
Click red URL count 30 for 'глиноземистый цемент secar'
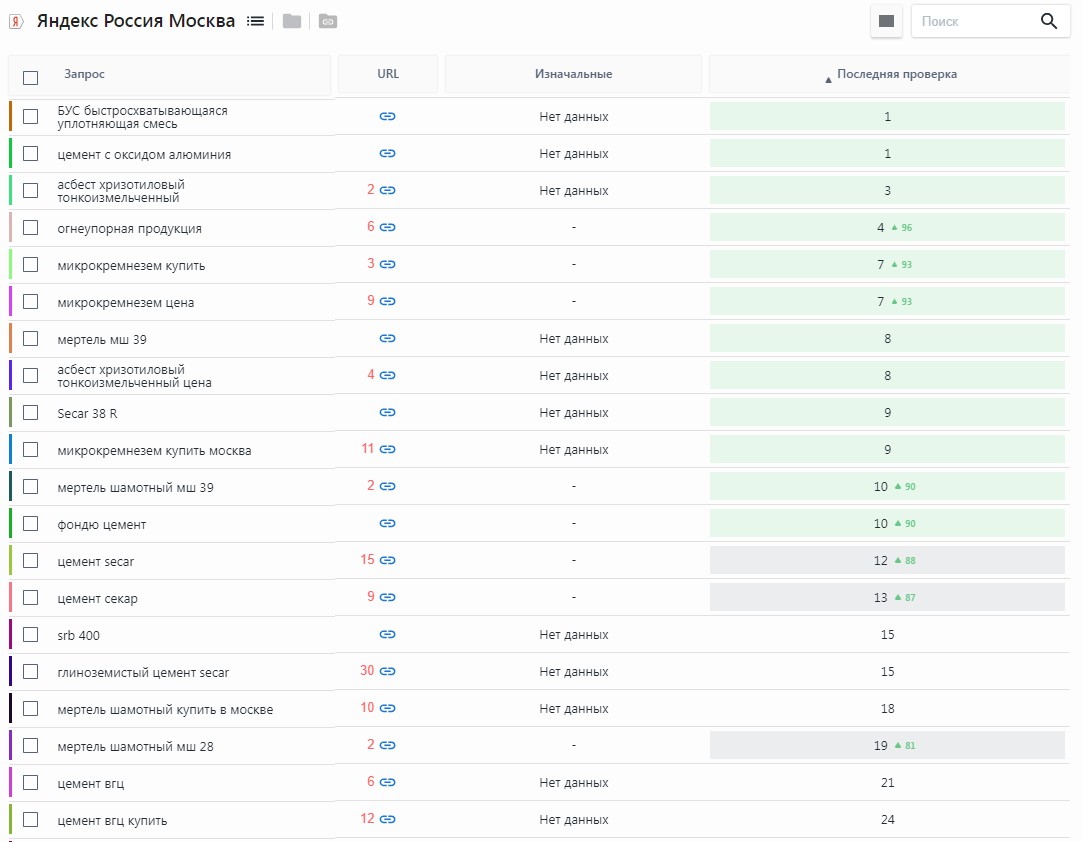pos(367,671)
